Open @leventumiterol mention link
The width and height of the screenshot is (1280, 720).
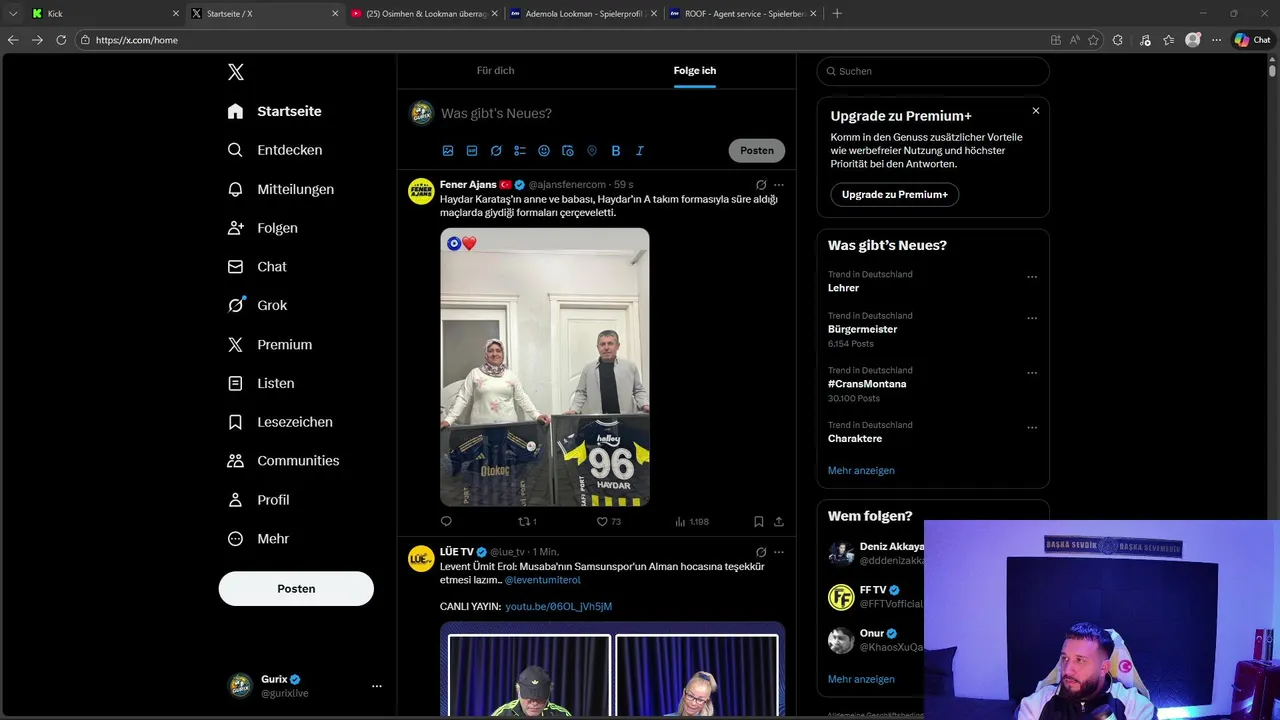pyautogui.click(x=542, y=580)
